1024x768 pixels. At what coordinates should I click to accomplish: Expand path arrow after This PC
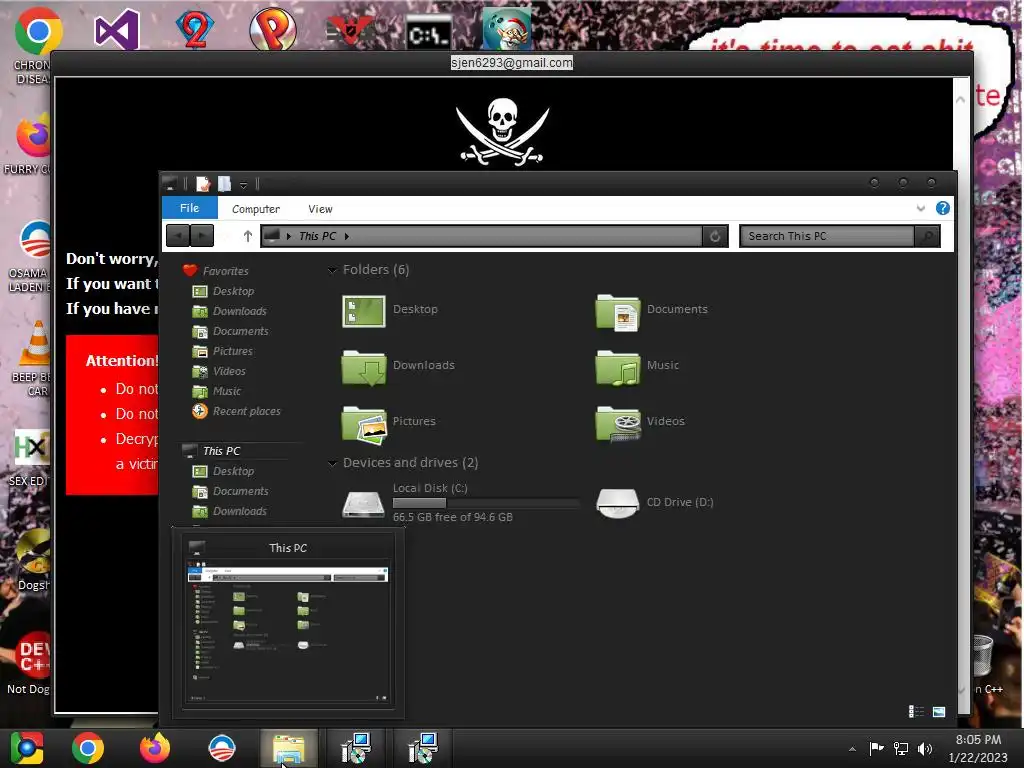pyautogui.click(x=347, y=236)
